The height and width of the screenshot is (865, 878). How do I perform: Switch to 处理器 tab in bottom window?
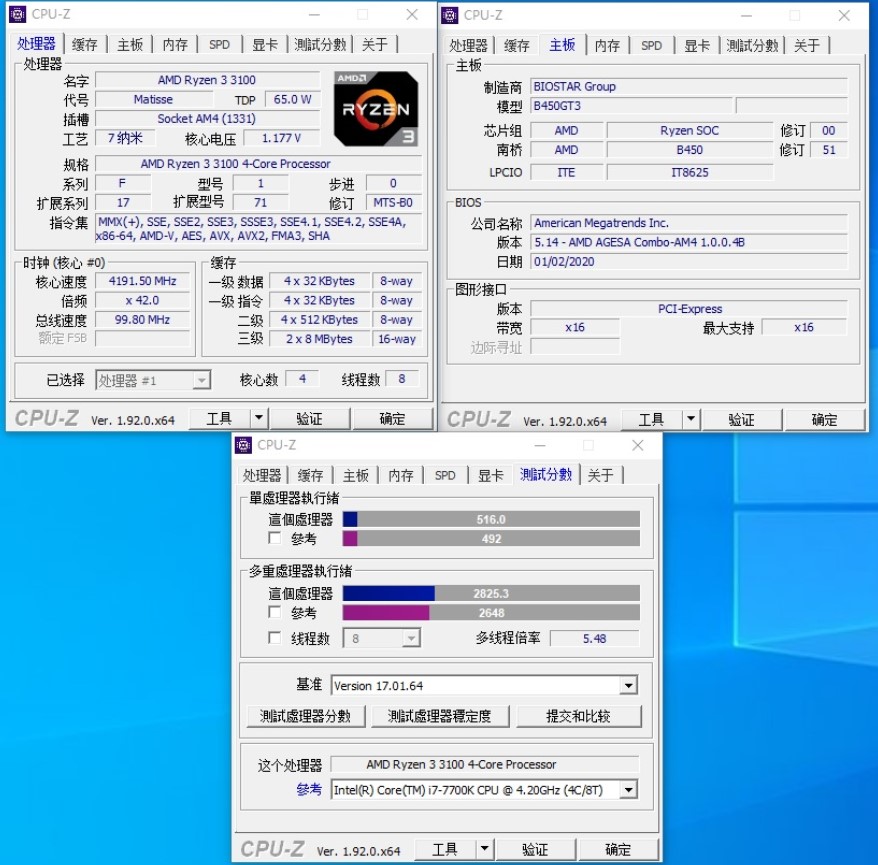click(x=262, y=475)
